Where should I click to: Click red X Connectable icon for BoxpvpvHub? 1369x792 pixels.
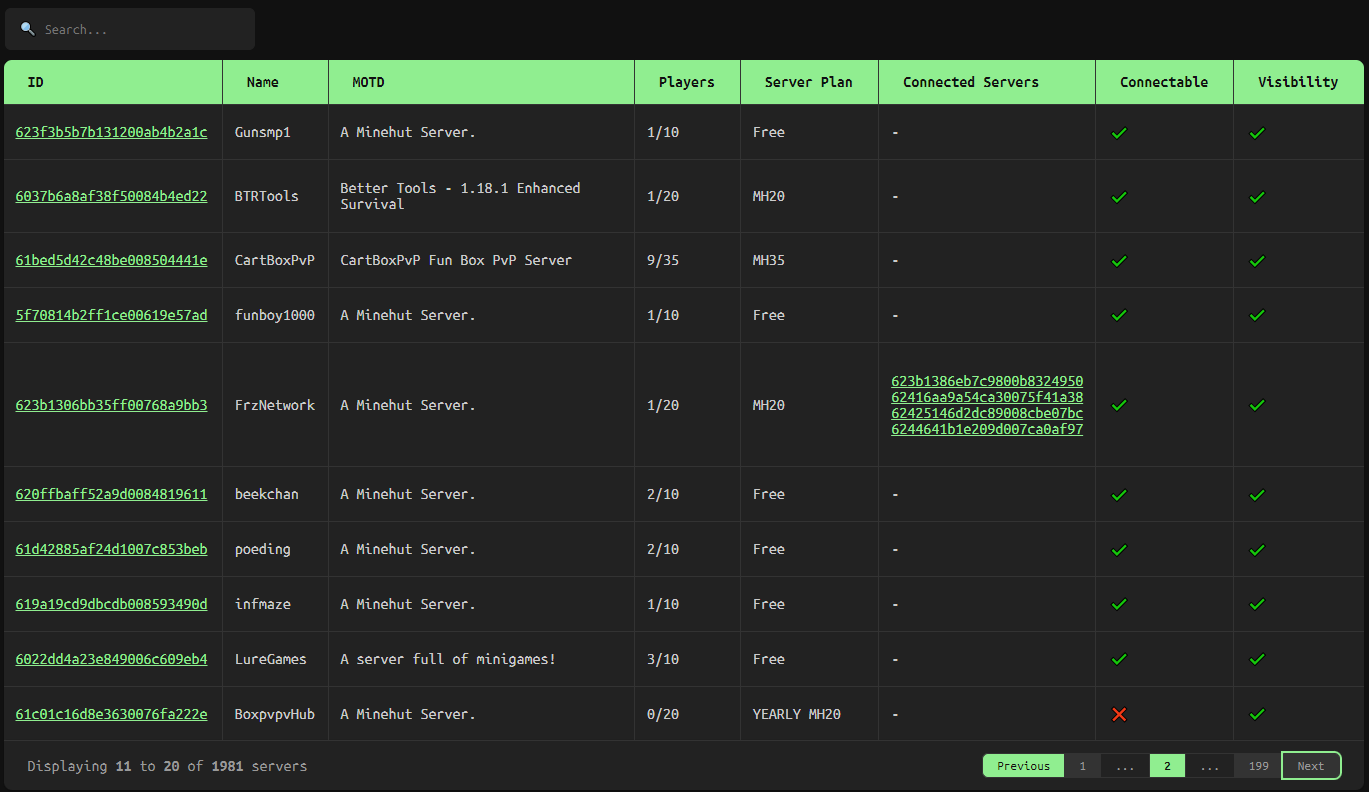(x=1119, y=714)
